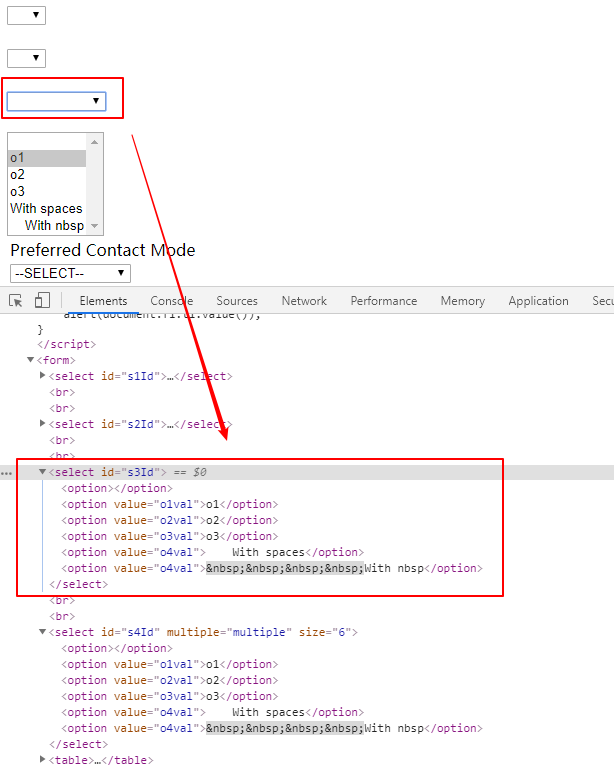The width and height of the screenshot is (614, 769).
Task: Select o2 in the multi-select list
Action: coord(47,175)
